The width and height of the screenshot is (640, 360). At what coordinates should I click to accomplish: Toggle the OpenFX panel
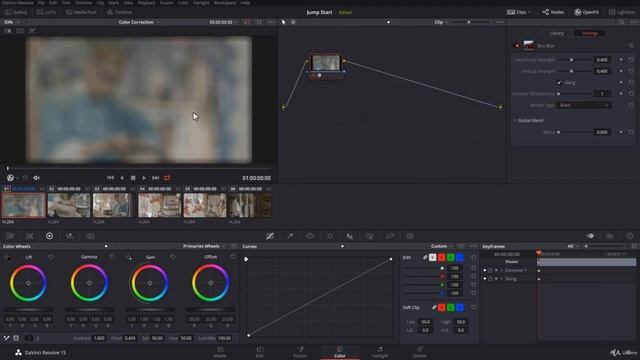[x=587, y=12]
